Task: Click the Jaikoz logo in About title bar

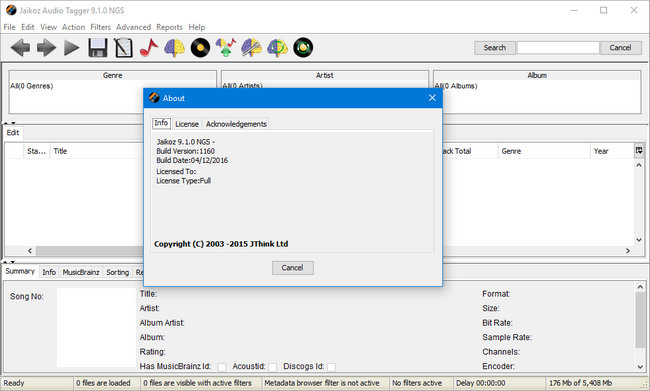Action: [x=154, y=98]
